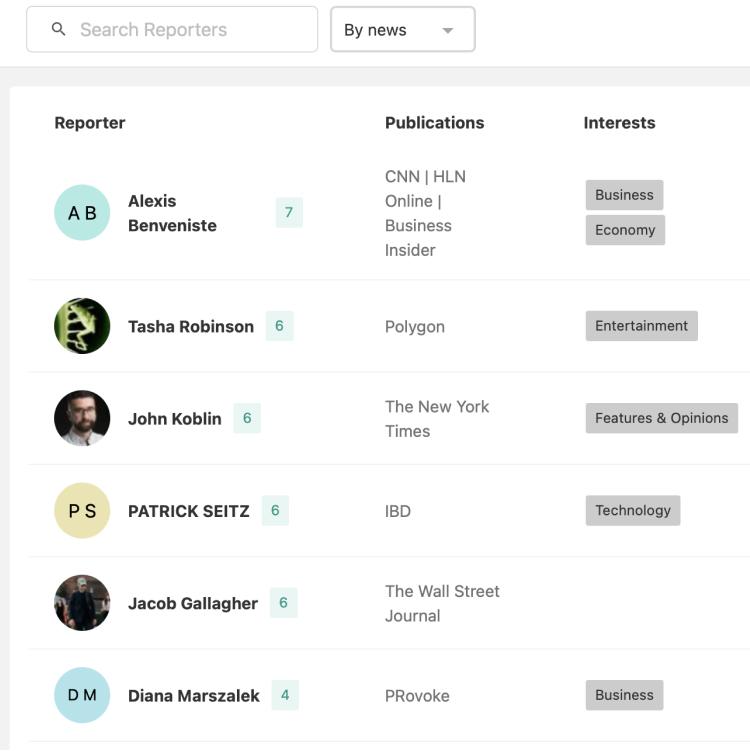Open John Koblin's name link
Screen dimensions: 750x751
tap(175, 419)
